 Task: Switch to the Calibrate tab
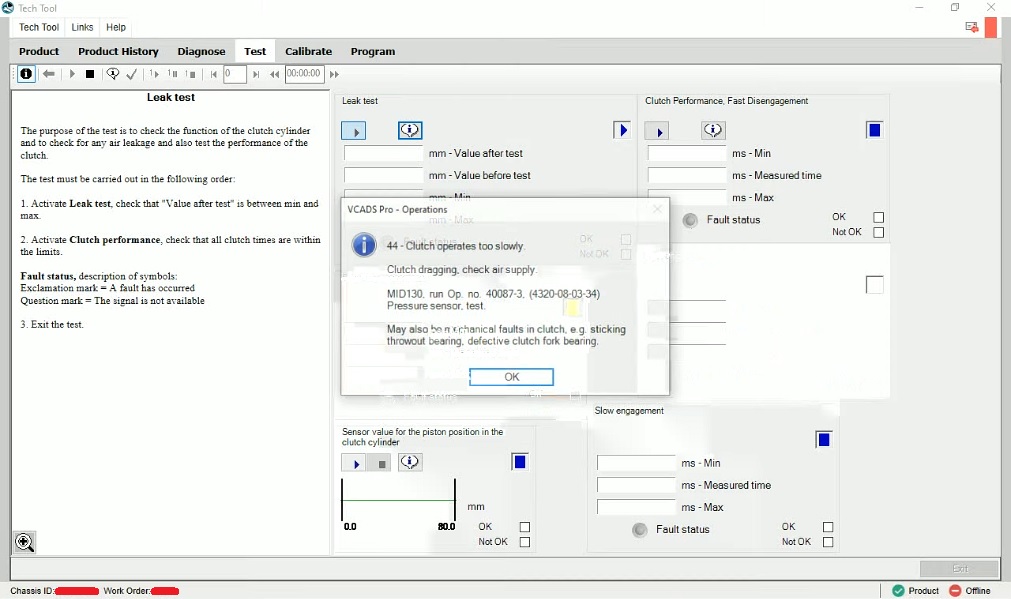(308, 51)
